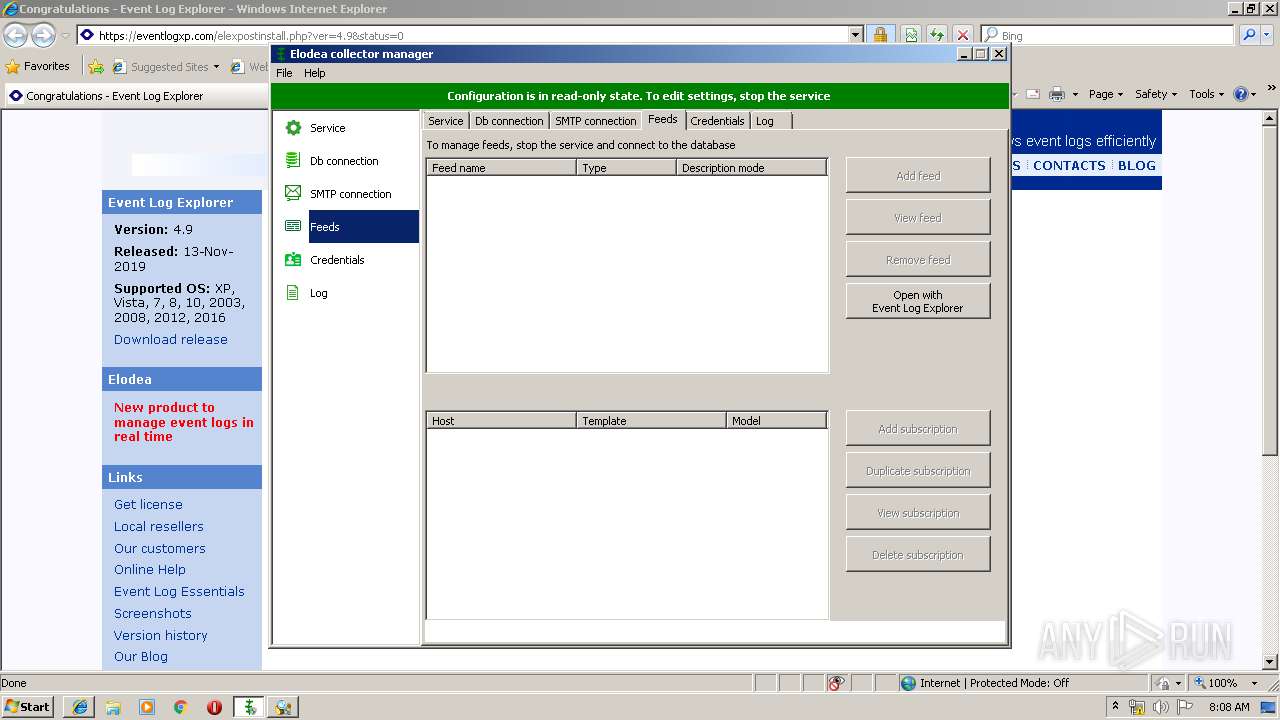Switch to the Service tab
Screen dimensions: 1280x720
[445, 121]
